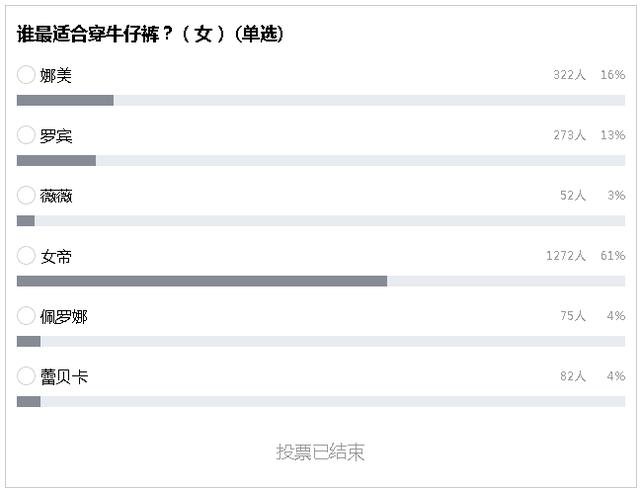Choose the 蕾贝卡 radio option
640x491 pixels.
pyautogui.click(x=26, y=376)
